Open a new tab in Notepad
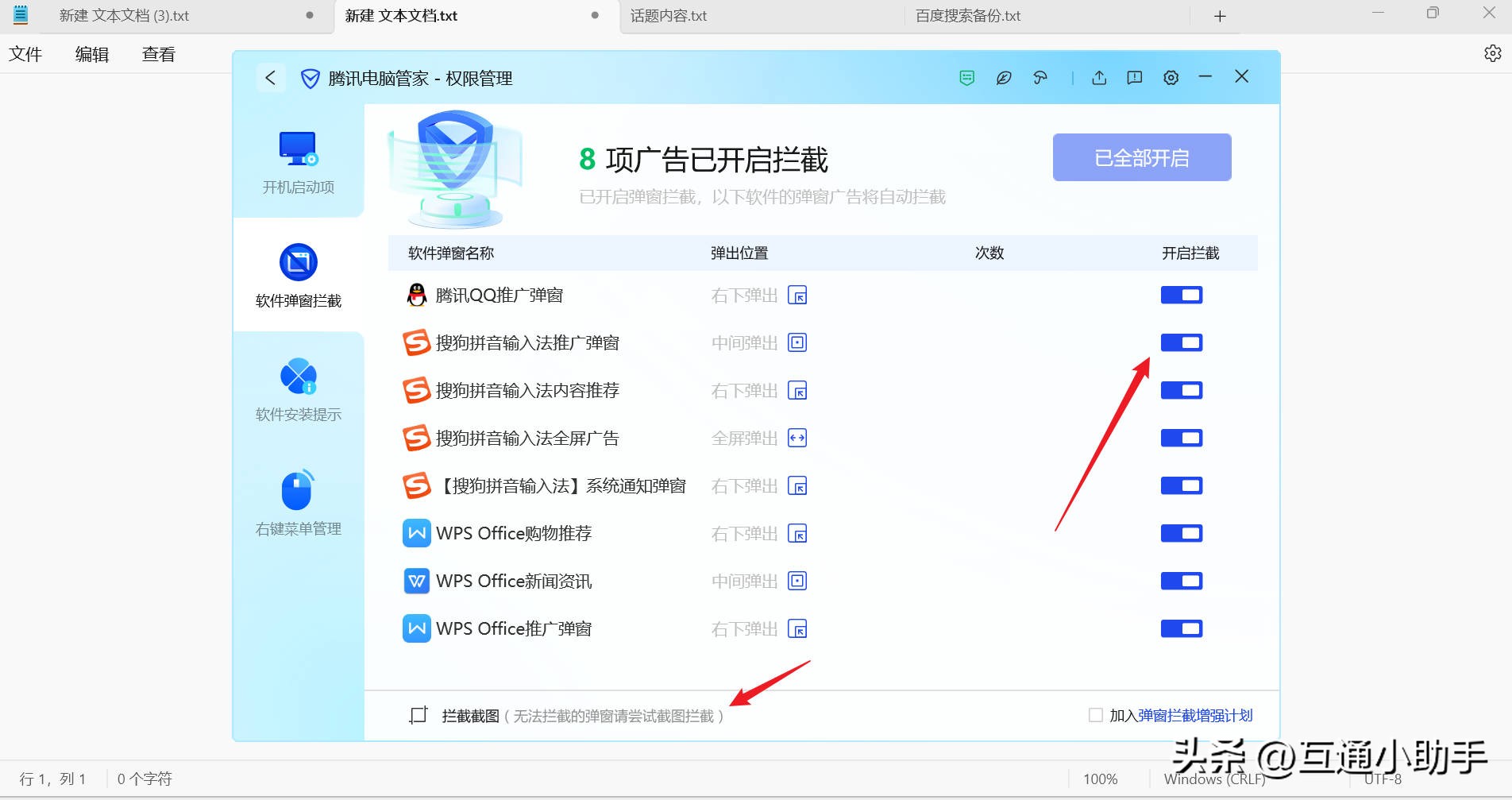 click(x=1220, y=15)
